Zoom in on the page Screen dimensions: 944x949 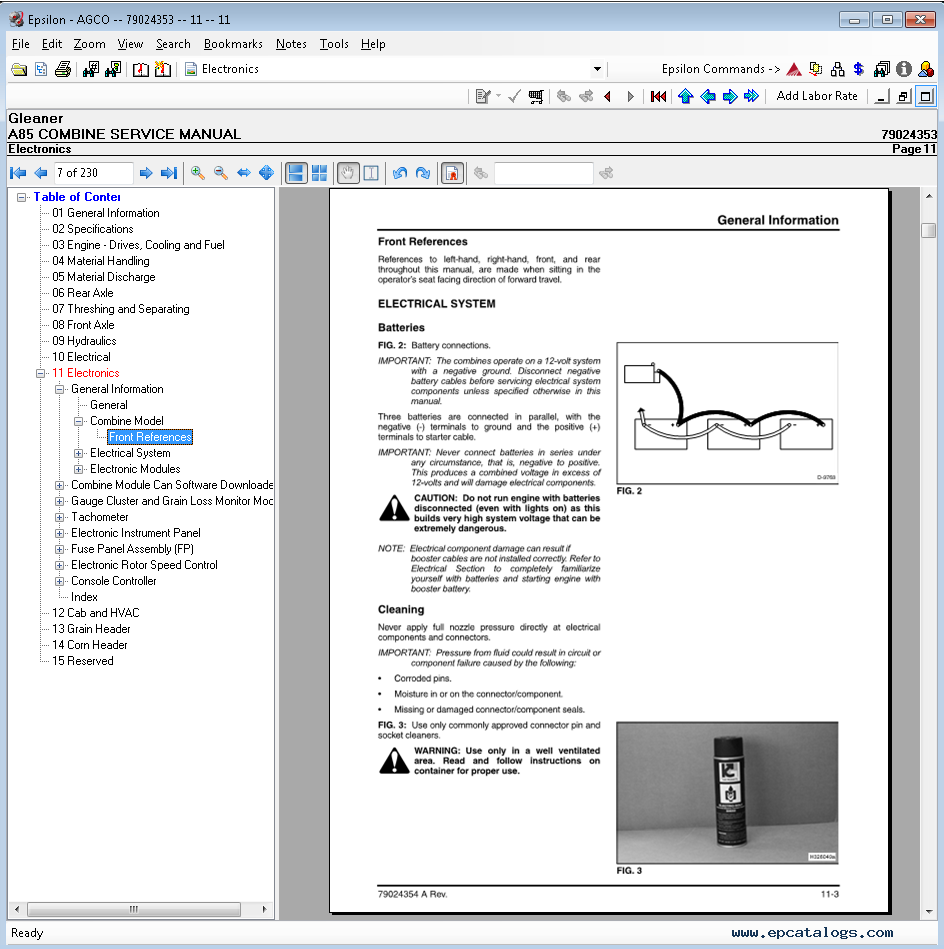tap(197, 173)
